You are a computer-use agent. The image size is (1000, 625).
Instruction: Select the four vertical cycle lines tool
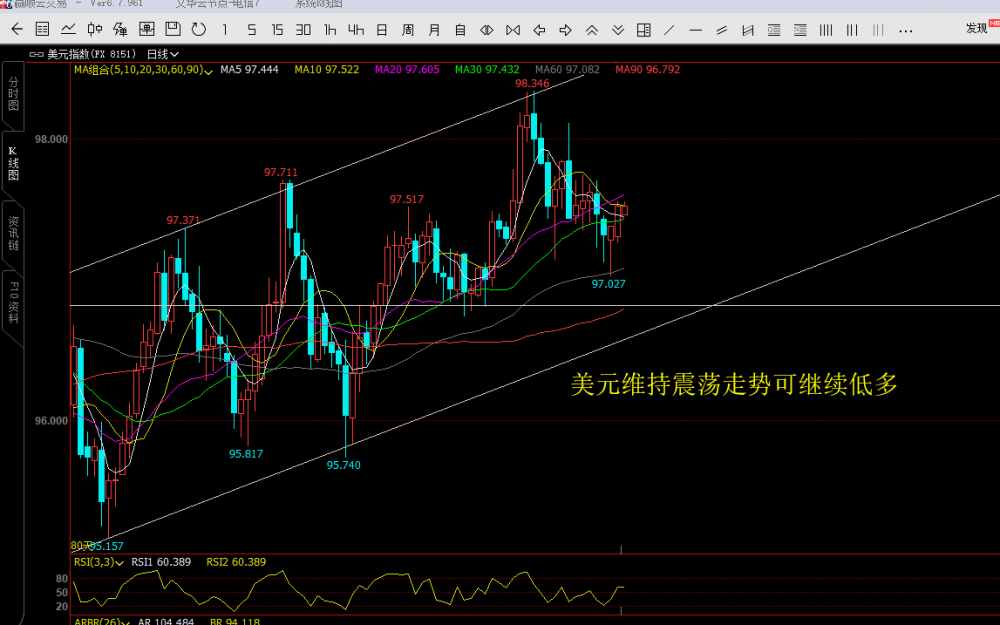tap(826, 29)
